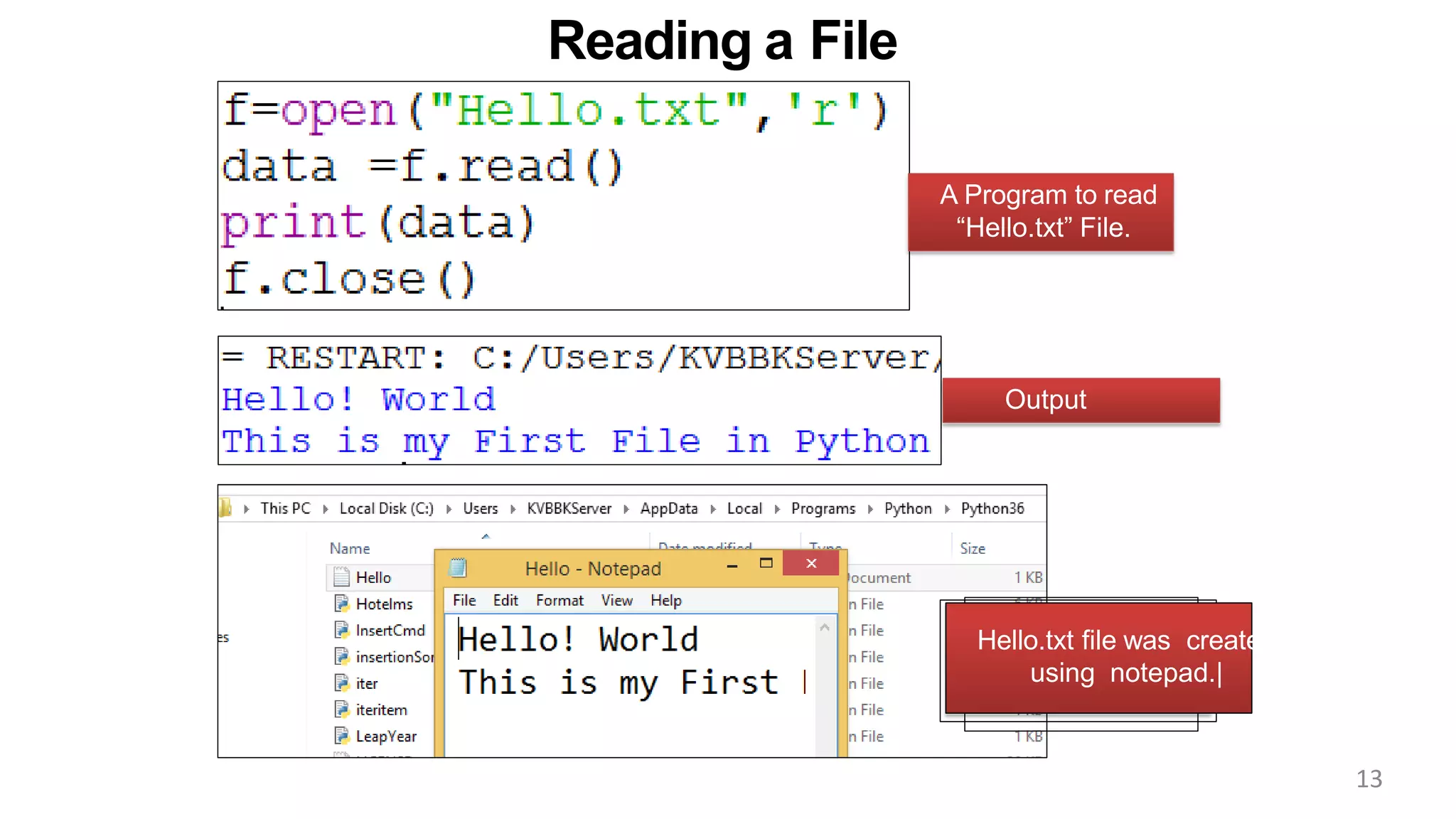1456x819 pixels.
Task: Expand the arrow after KVBBKServer in the breadcrumb
Action: click(626, 509)
